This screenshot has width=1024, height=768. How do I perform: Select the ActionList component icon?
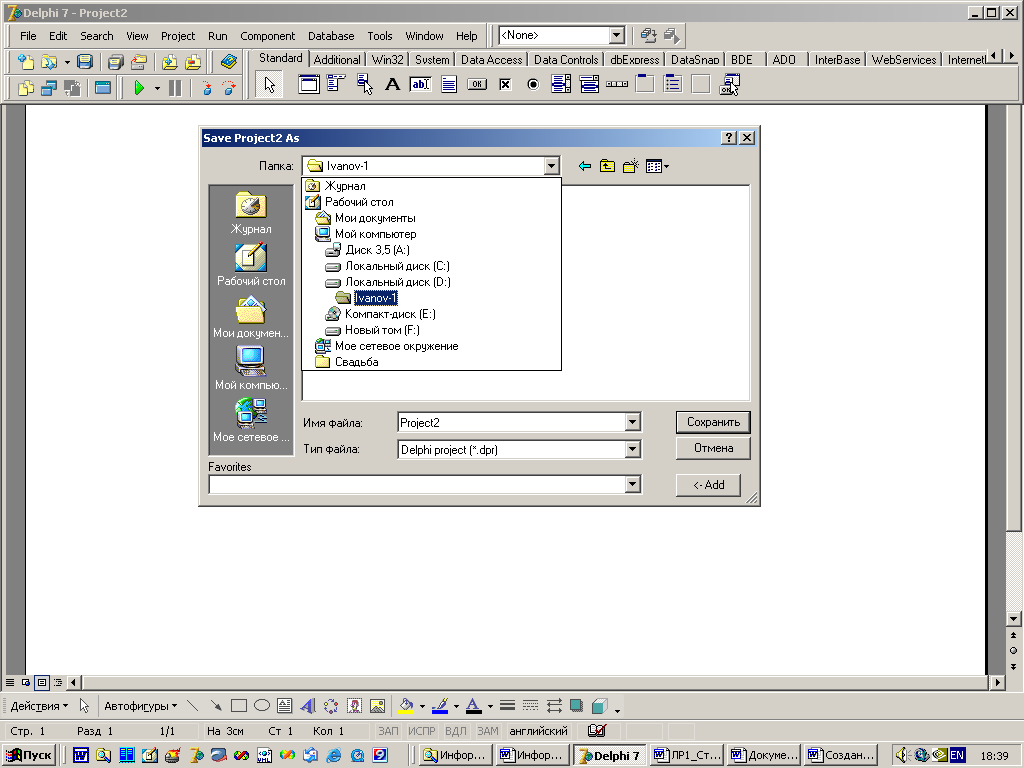click(x=729, y=84)
